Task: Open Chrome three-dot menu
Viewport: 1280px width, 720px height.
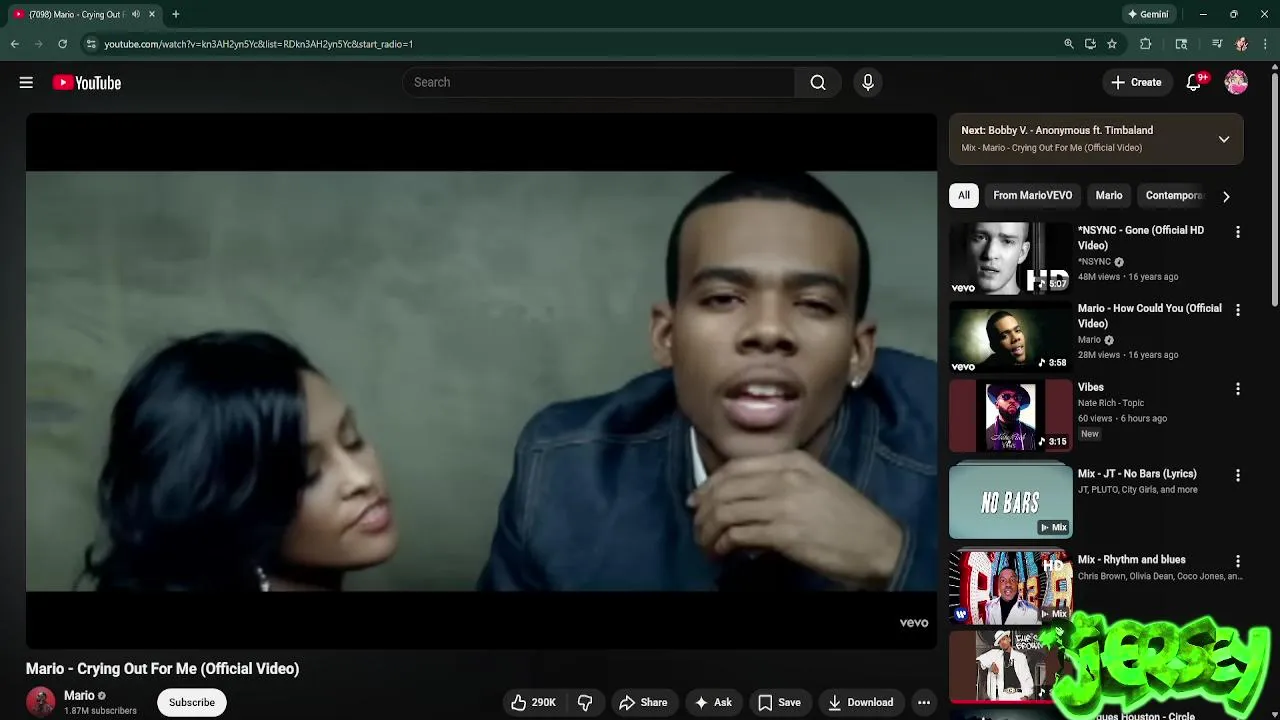Action: [x=1266, y=44]
